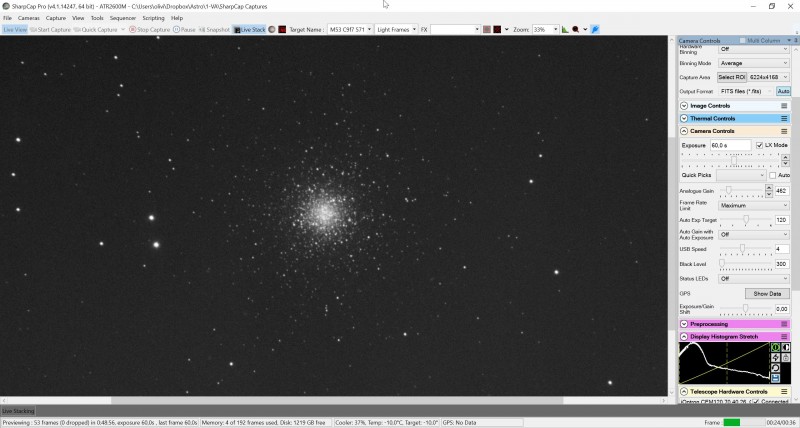
Task: Expand the Image Controls section
Action: pos(684,106)
